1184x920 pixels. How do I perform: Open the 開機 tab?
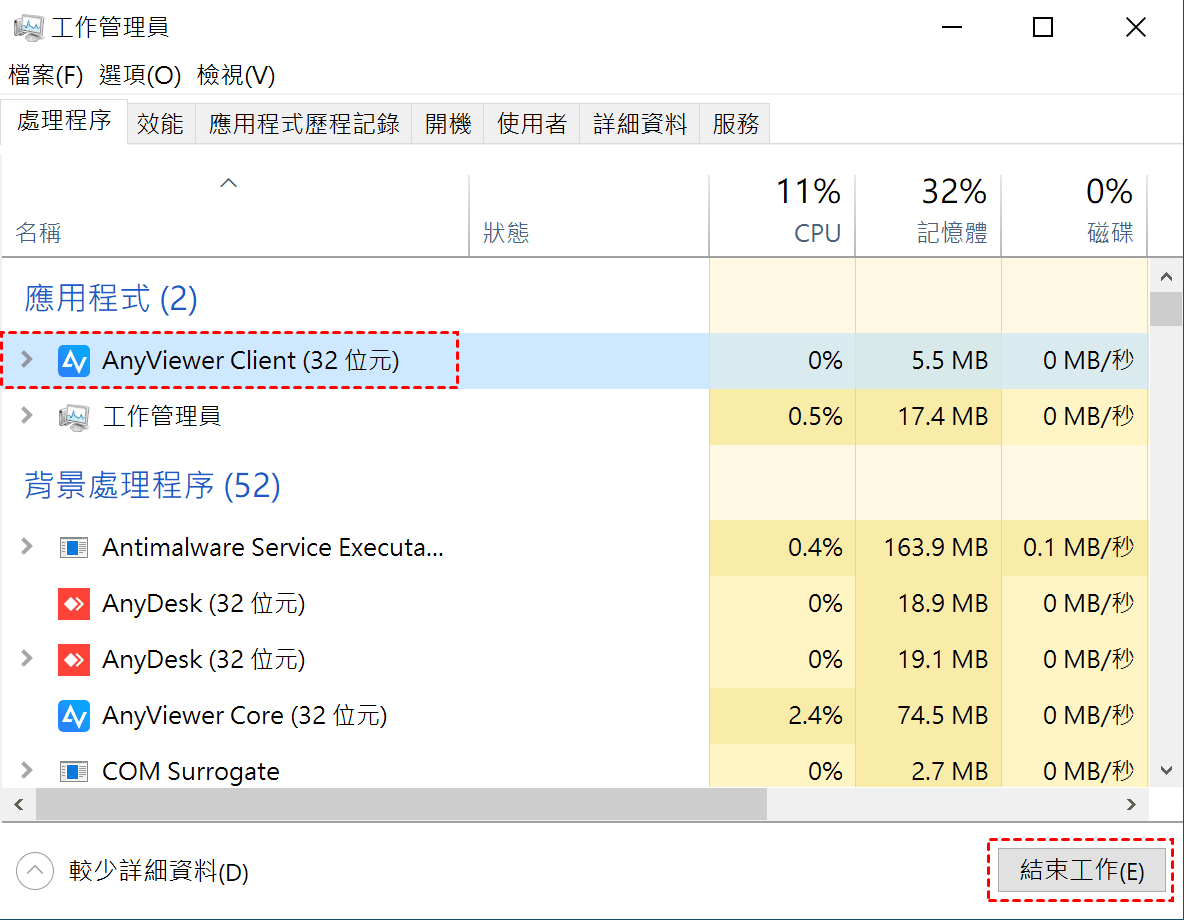(x=447, y=124)
